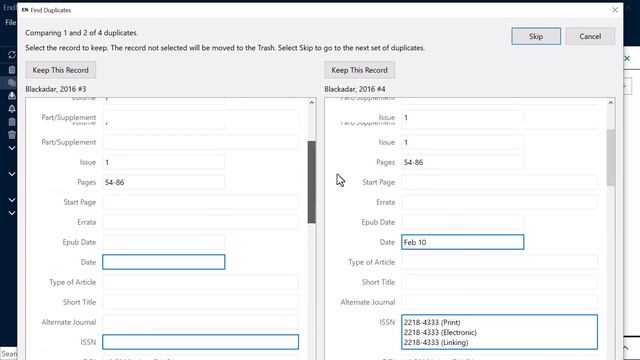Click the left record Epub Date field
Image resolution: width=640 pixels, height=360 pixels.
click(164, 242)
